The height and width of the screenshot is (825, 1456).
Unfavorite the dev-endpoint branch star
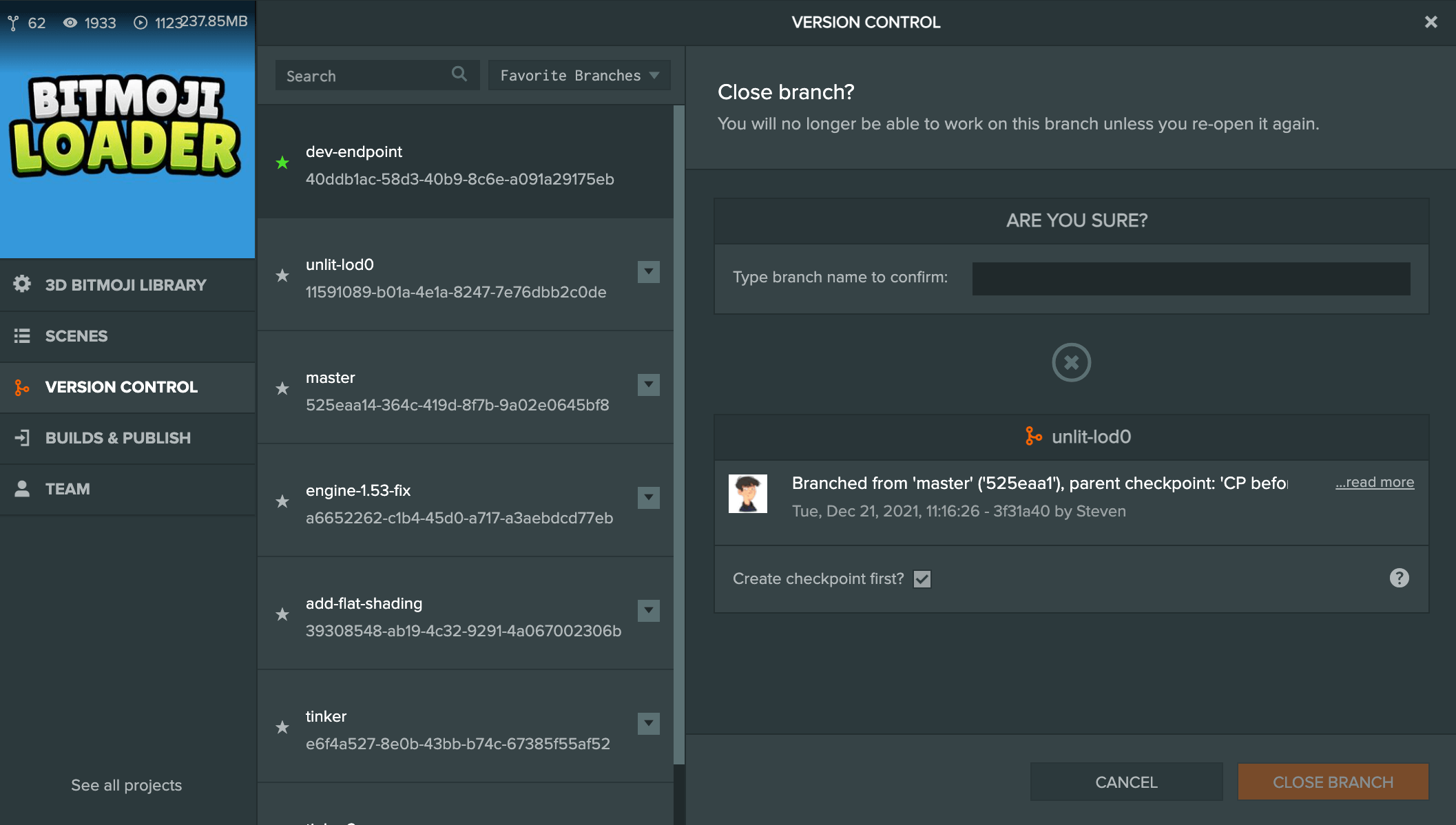(282, 163)
